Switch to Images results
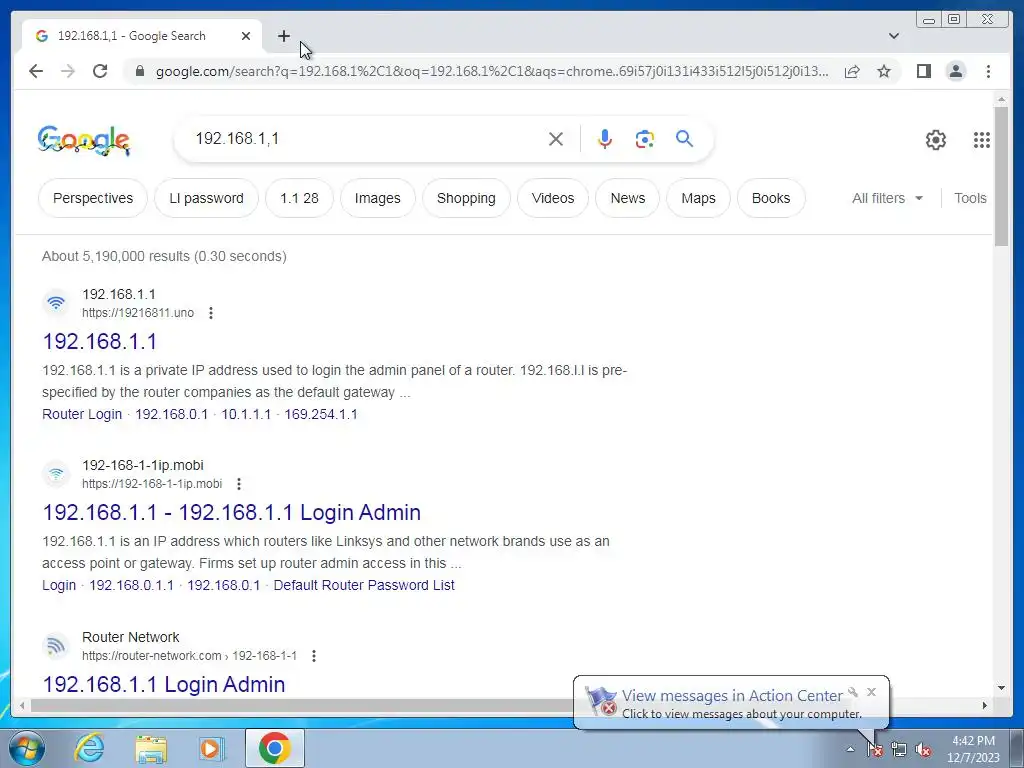This screenshot has height=768, width=1024. (x=377, y=198)
